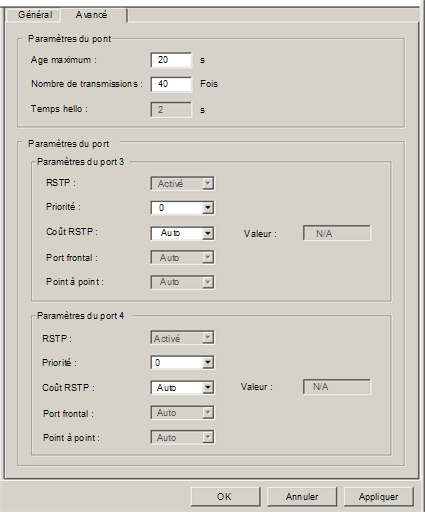Click the port 3 Valeur field
This screenshot has width=425, height=512.
pyautogui.click(x=337, y=233)
